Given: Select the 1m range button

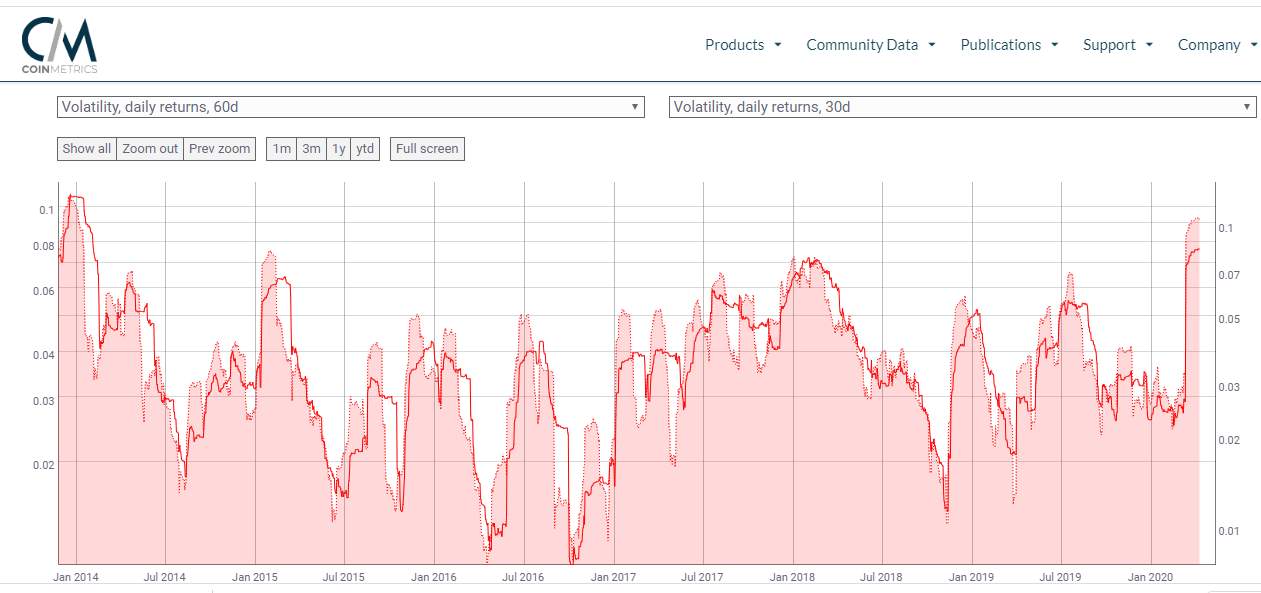Looking at the screenshot, I should click(x=281, y=148).
